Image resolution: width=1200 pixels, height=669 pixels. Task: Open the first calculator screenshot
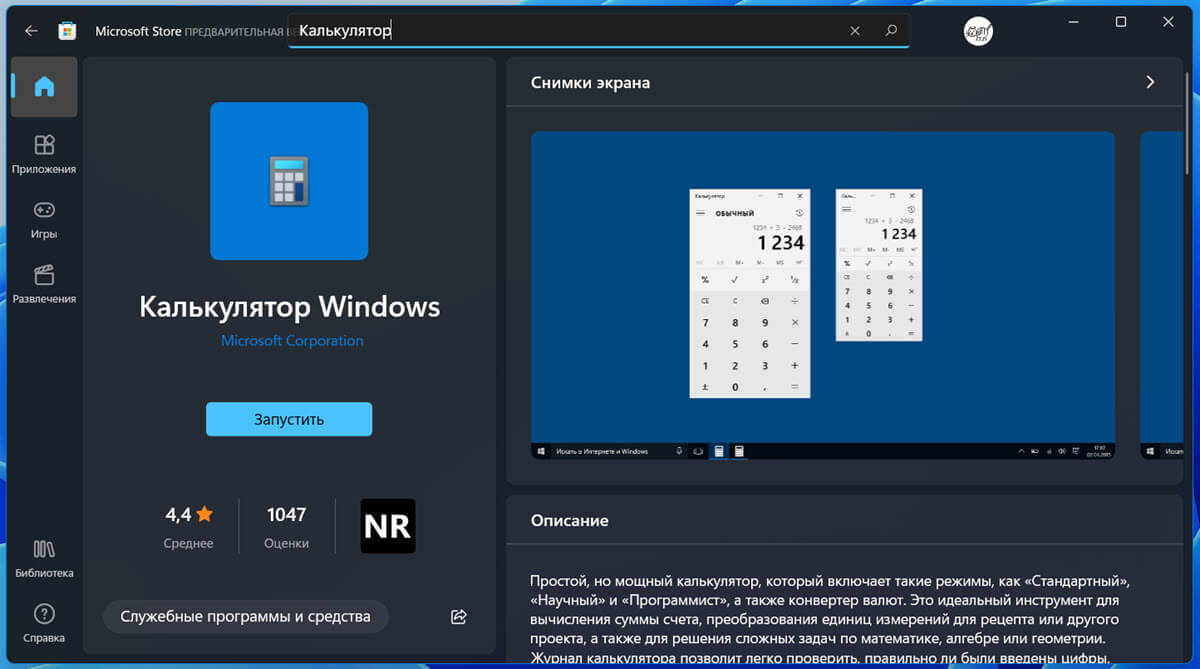(822, 295)
